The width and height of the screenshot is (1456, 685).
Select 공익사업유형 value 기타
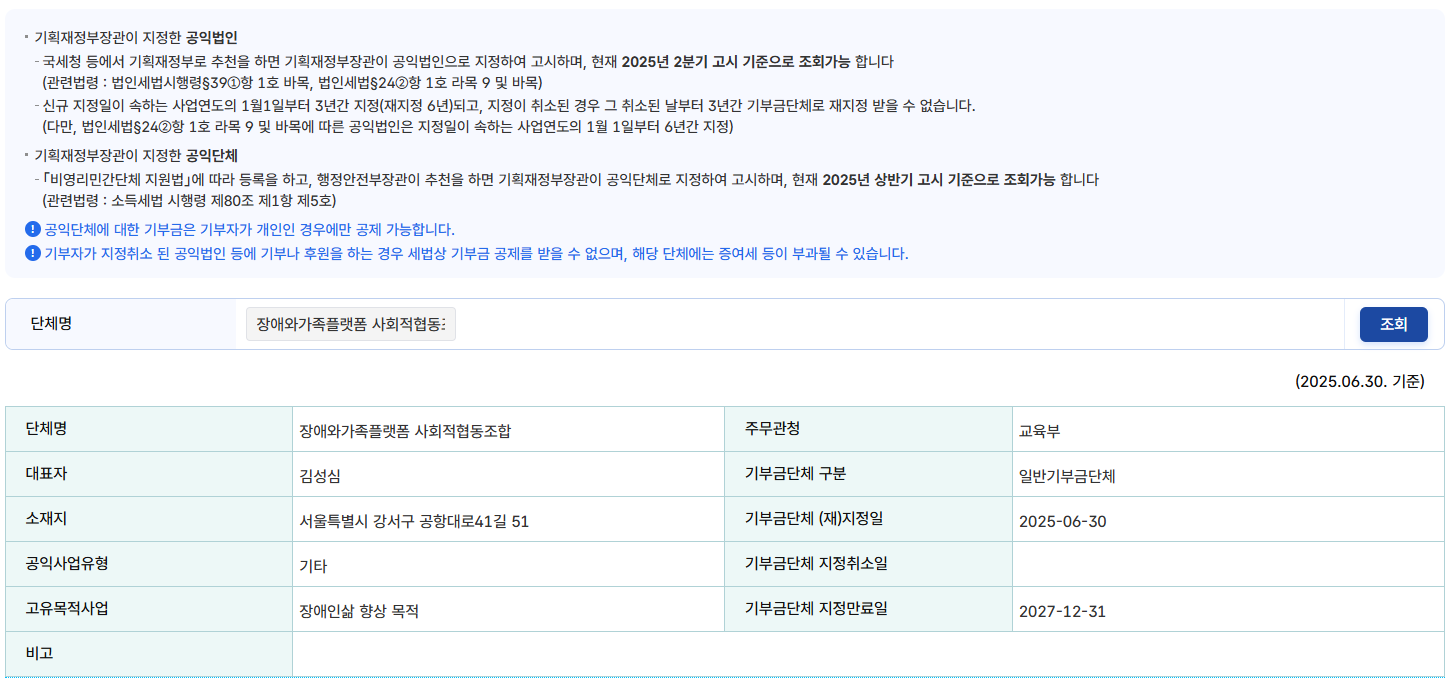pos(313,567)
